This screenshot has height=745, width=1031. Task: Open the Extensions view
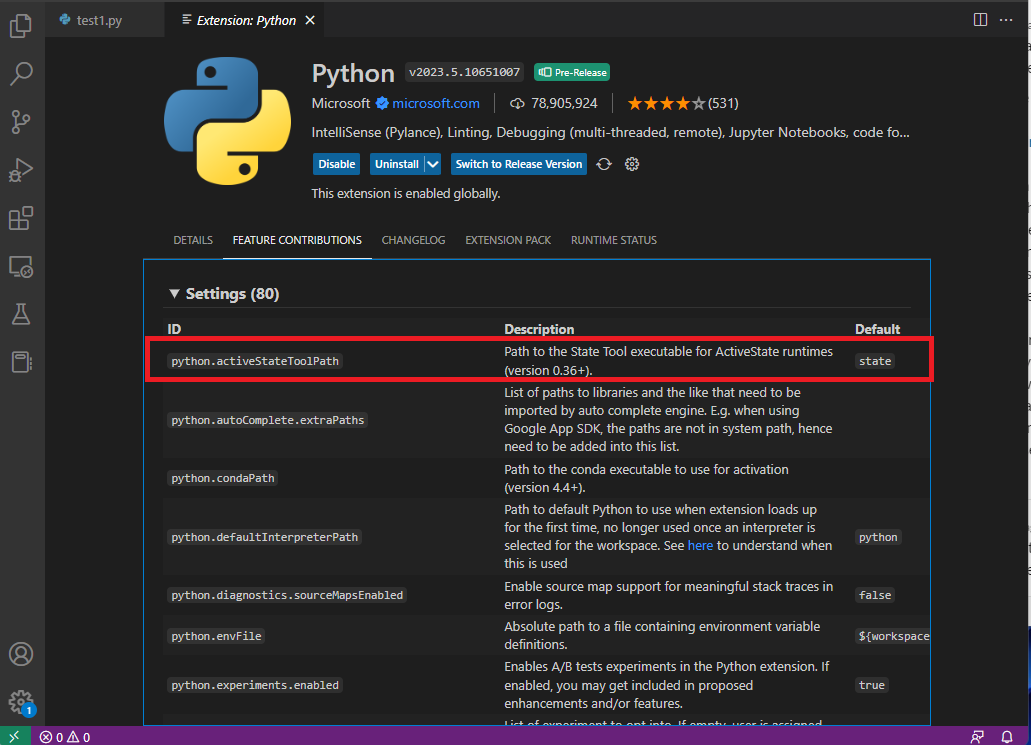[21, 218]
